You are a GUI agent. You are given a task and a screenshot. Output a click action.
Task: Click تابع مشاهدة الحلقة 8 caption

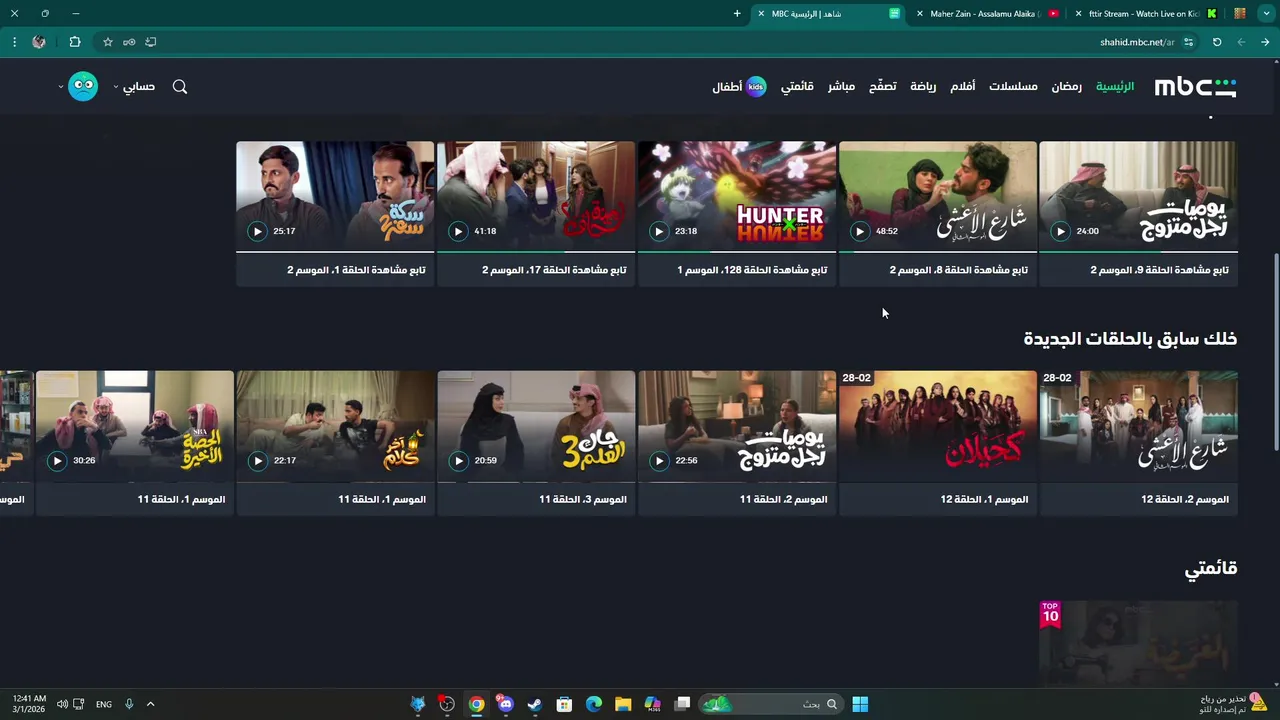[x=958, y=270]
